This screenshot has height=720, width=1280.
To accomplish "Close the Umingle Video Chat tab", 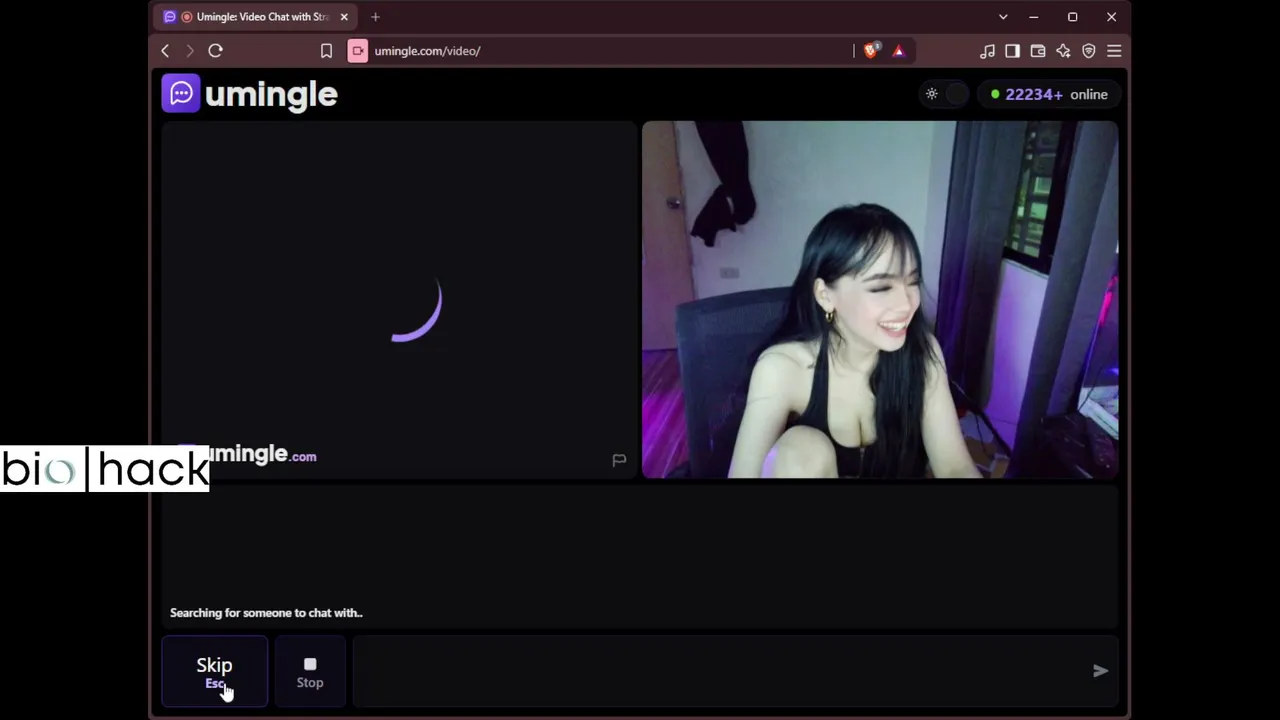I will 344,17.
